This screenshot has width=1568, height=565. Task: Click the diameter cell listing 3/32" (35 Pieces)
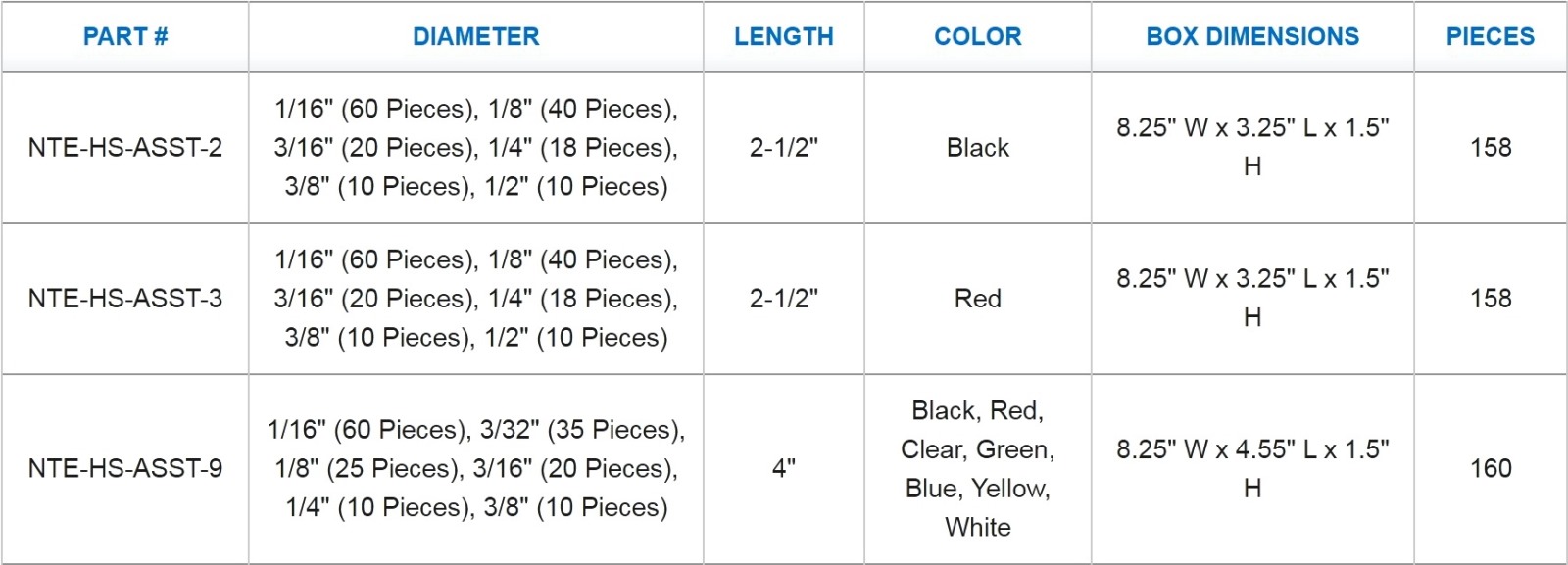click(475, 469)
